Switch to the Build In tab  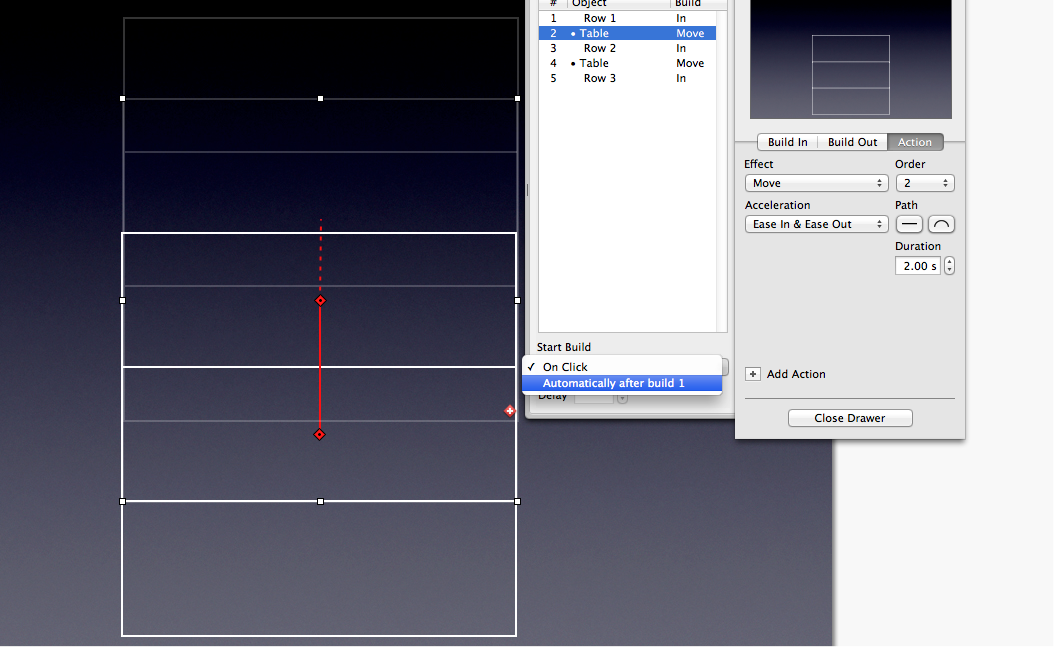(x=787, y=142)
